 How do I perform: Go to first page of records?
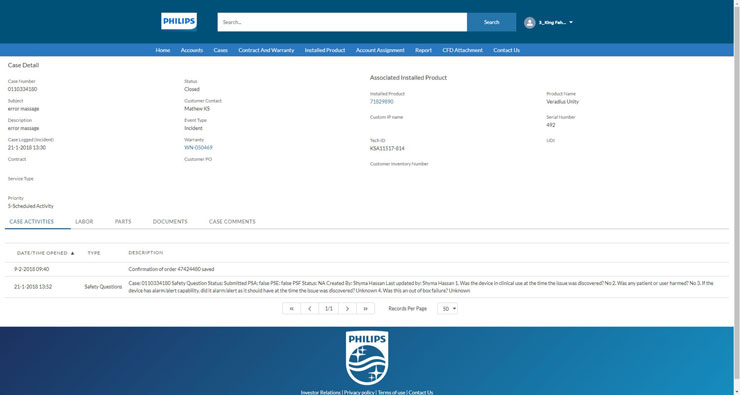coord(292,309)
